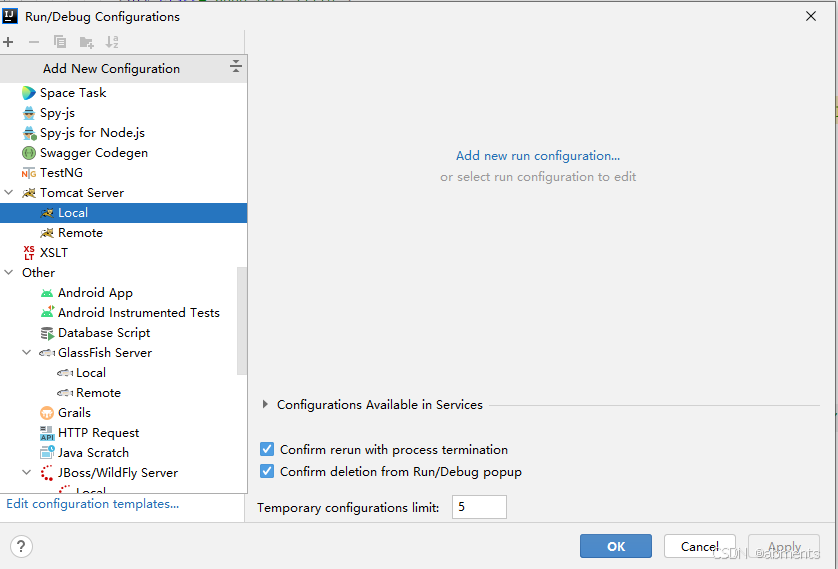Click the collapse icon beside Add New Configuration

(236, 67)
